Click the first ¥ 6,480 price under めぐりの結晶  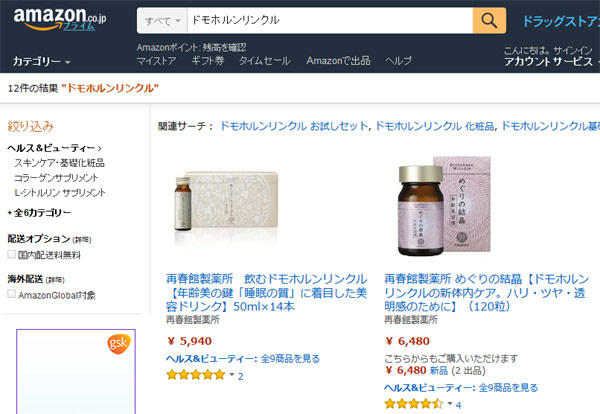[x=408, y=341]
